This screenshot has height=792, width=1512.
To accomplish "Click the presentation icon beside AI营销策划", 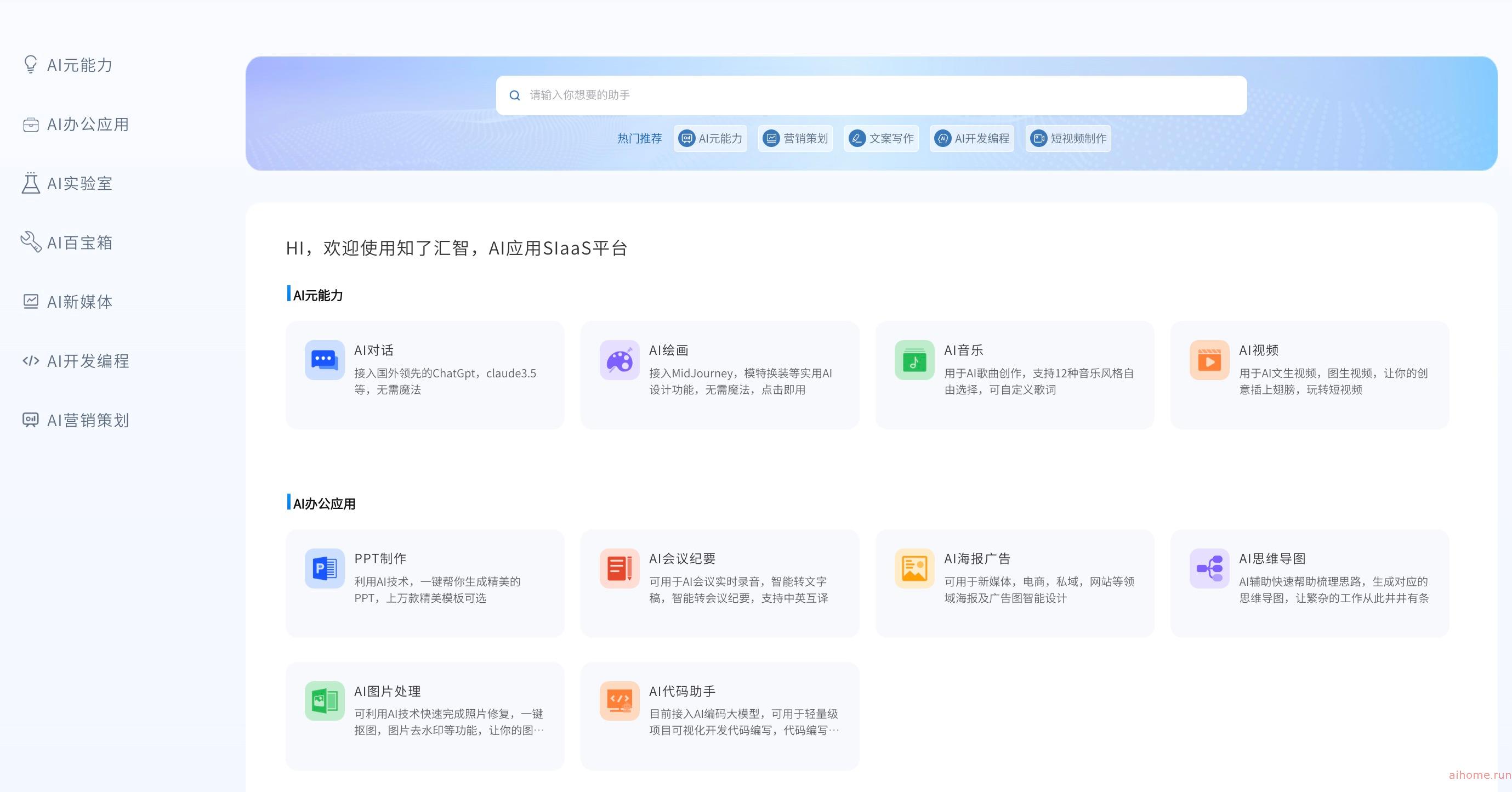I will [x=31, y=420].
